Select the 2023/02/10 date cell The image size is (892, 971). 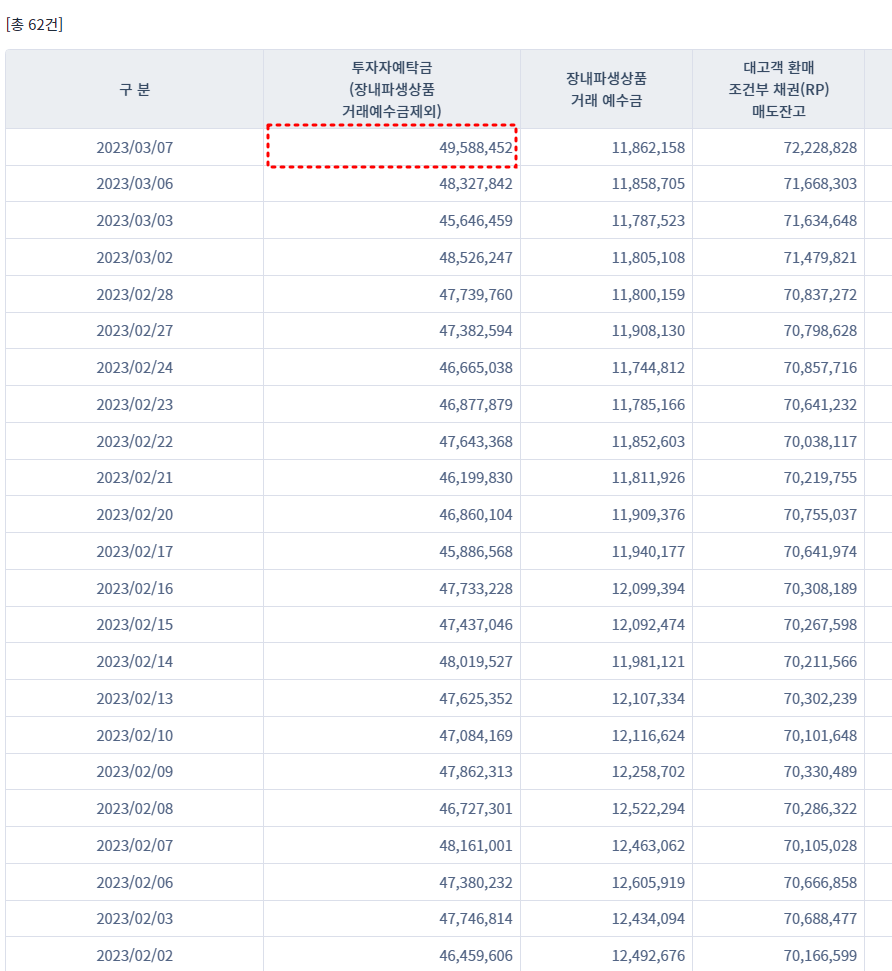pos(134,735)
